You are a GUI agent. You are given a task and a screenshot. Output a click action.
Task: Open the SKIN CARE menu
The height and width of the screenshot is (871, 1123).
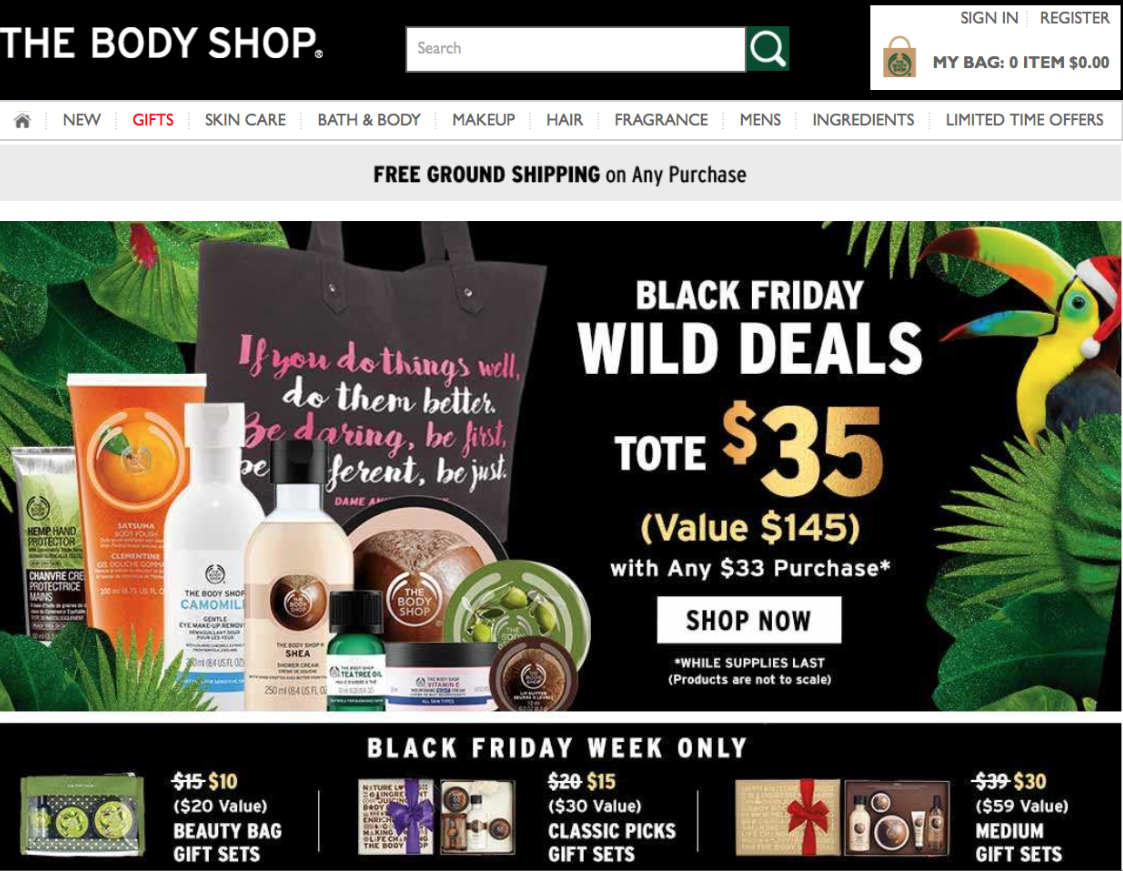(245, 120)
